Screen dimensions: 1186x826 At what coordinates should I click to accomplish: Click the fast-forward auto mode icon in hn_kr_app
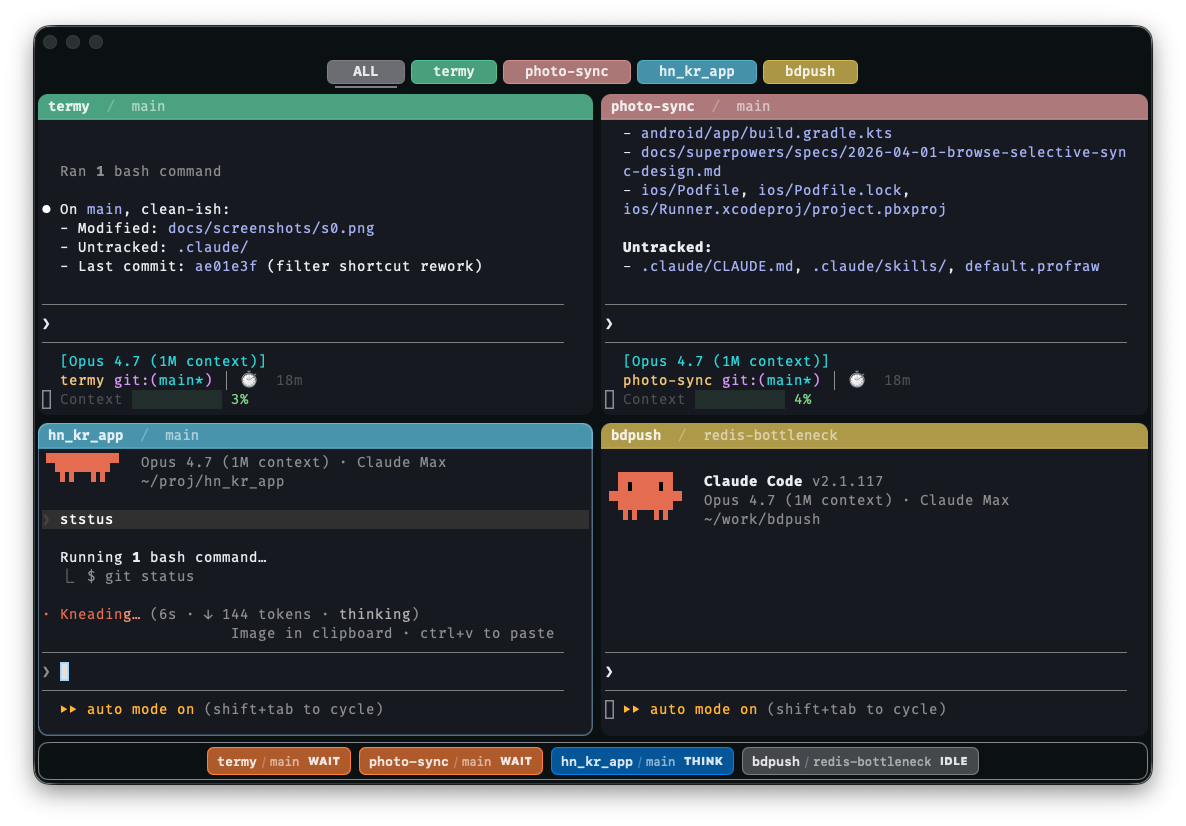68,710
